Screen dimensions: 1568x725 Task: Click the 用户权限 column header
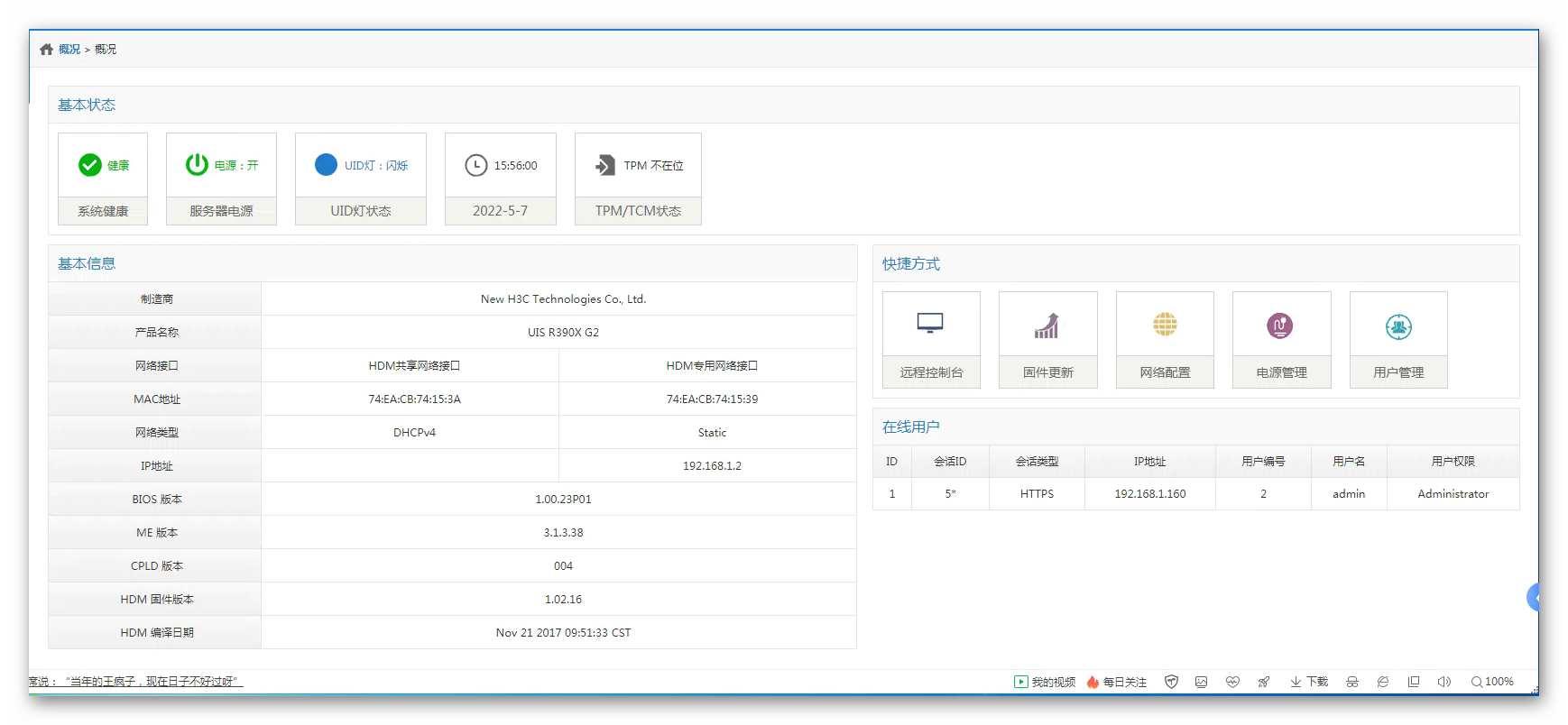pyautogui.click(x=1453, y=462)
